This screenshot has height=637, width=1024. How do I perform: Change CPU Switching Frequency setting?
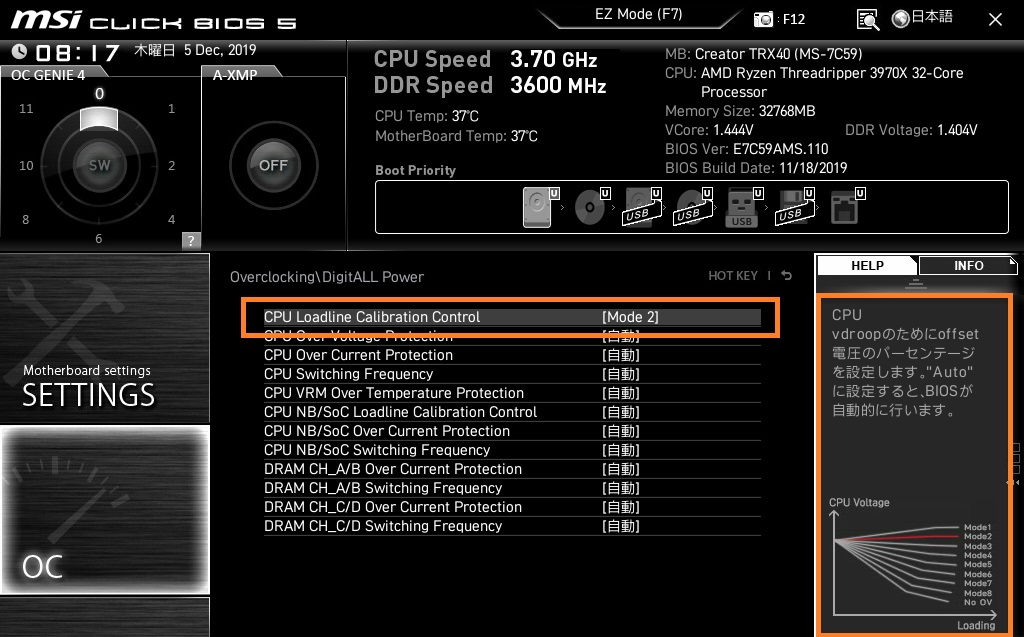pyautogui.click(x=512, y=374)
